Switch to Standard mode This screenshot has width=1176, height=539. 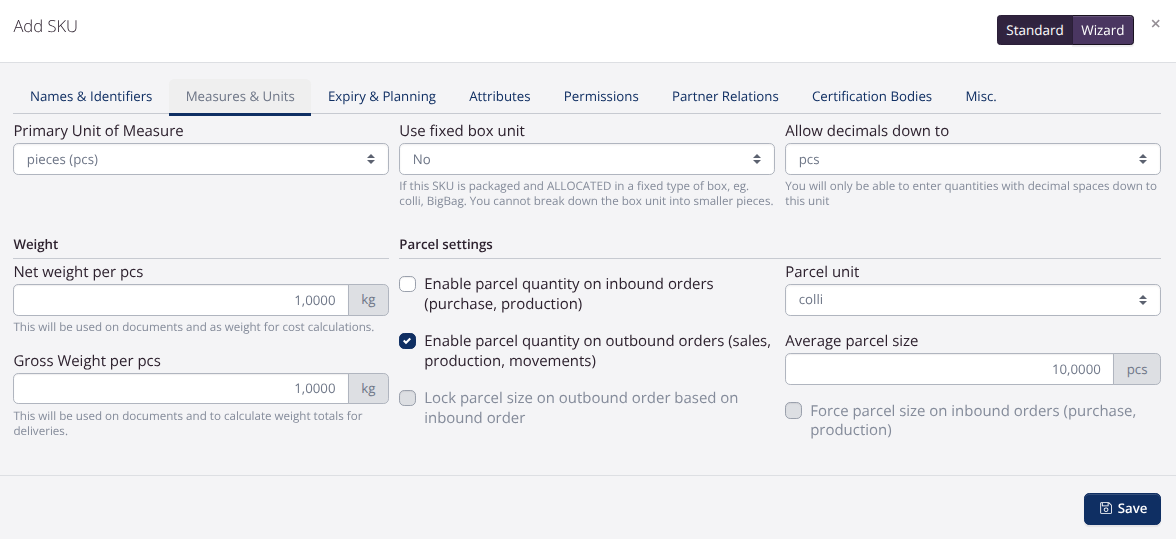pyautogui.click(x=1034, y=30)
